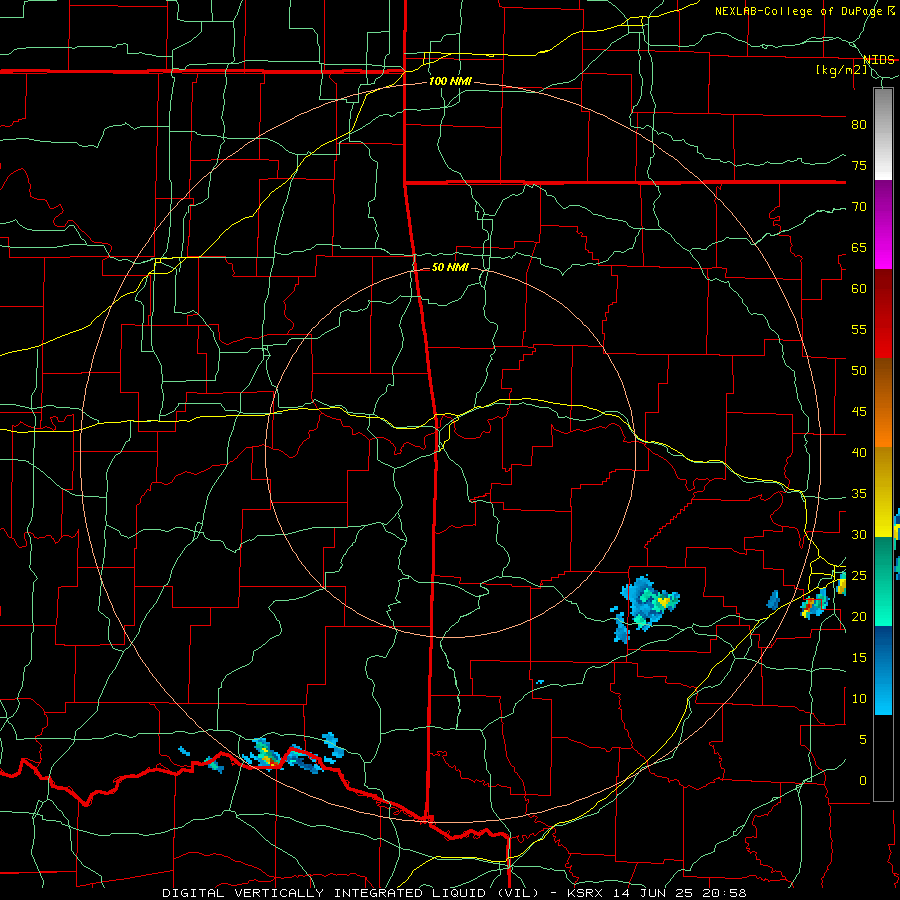Click the 25 value on the VIL scale
The image size is (900, 900).
(859, 576)
